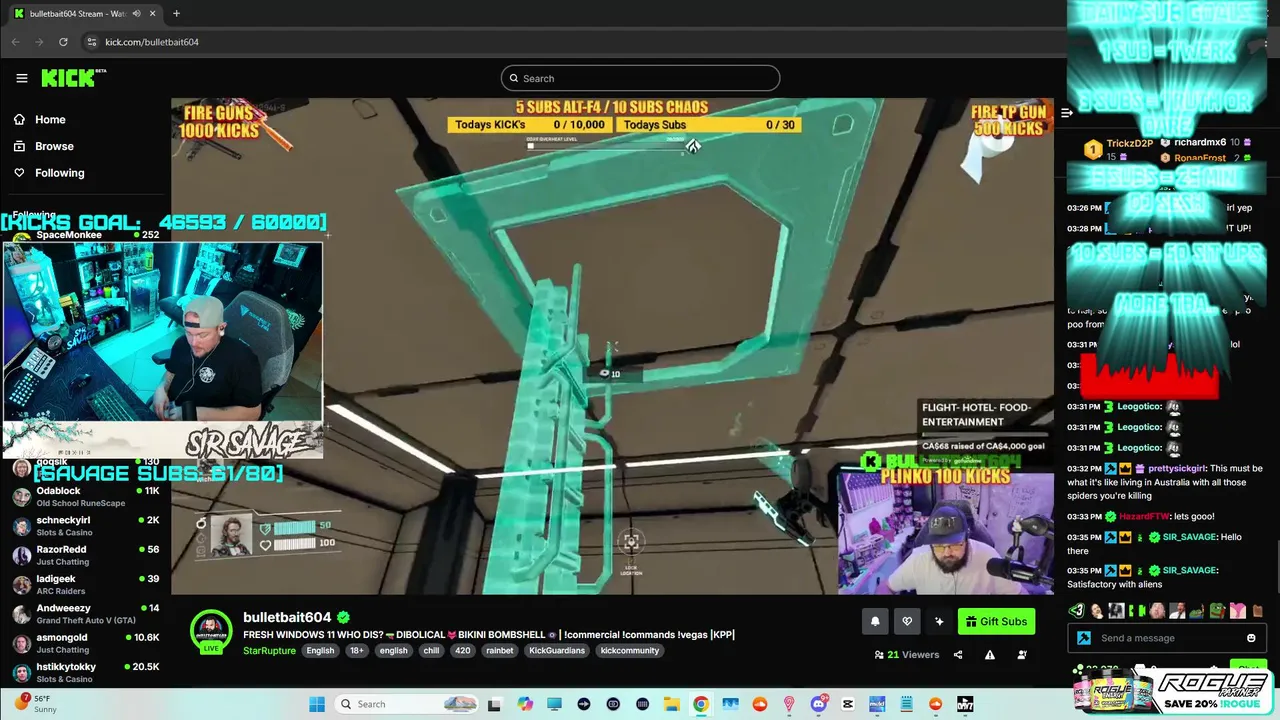Open Discord from the taskbar

click(x=819, y=704)
